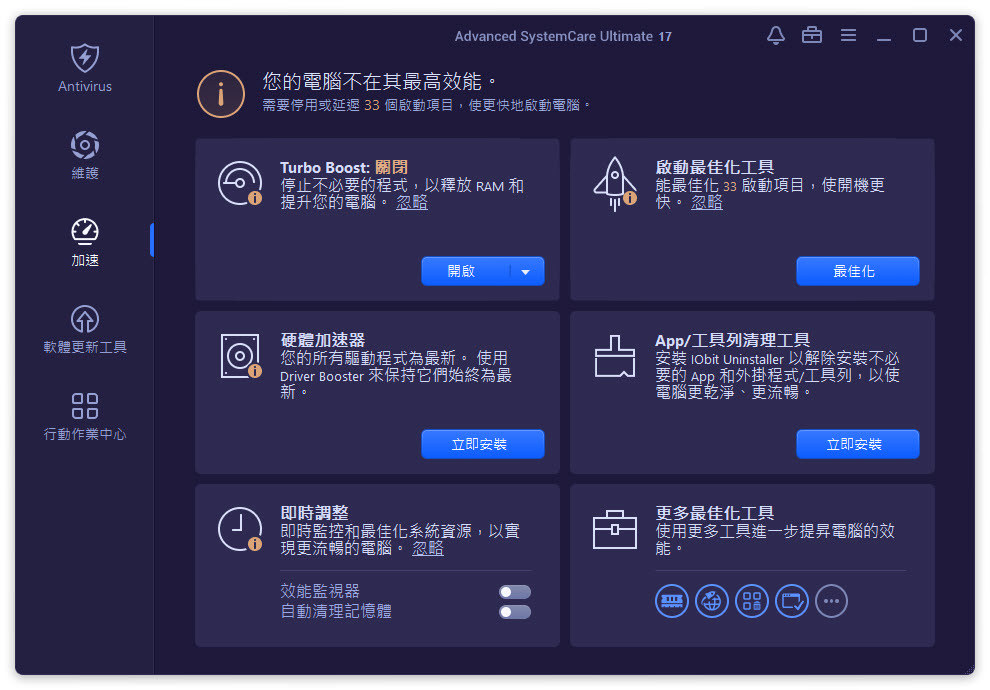Toggle the 效能監視器 switch

pyautogui.click(x=515, y=592)
